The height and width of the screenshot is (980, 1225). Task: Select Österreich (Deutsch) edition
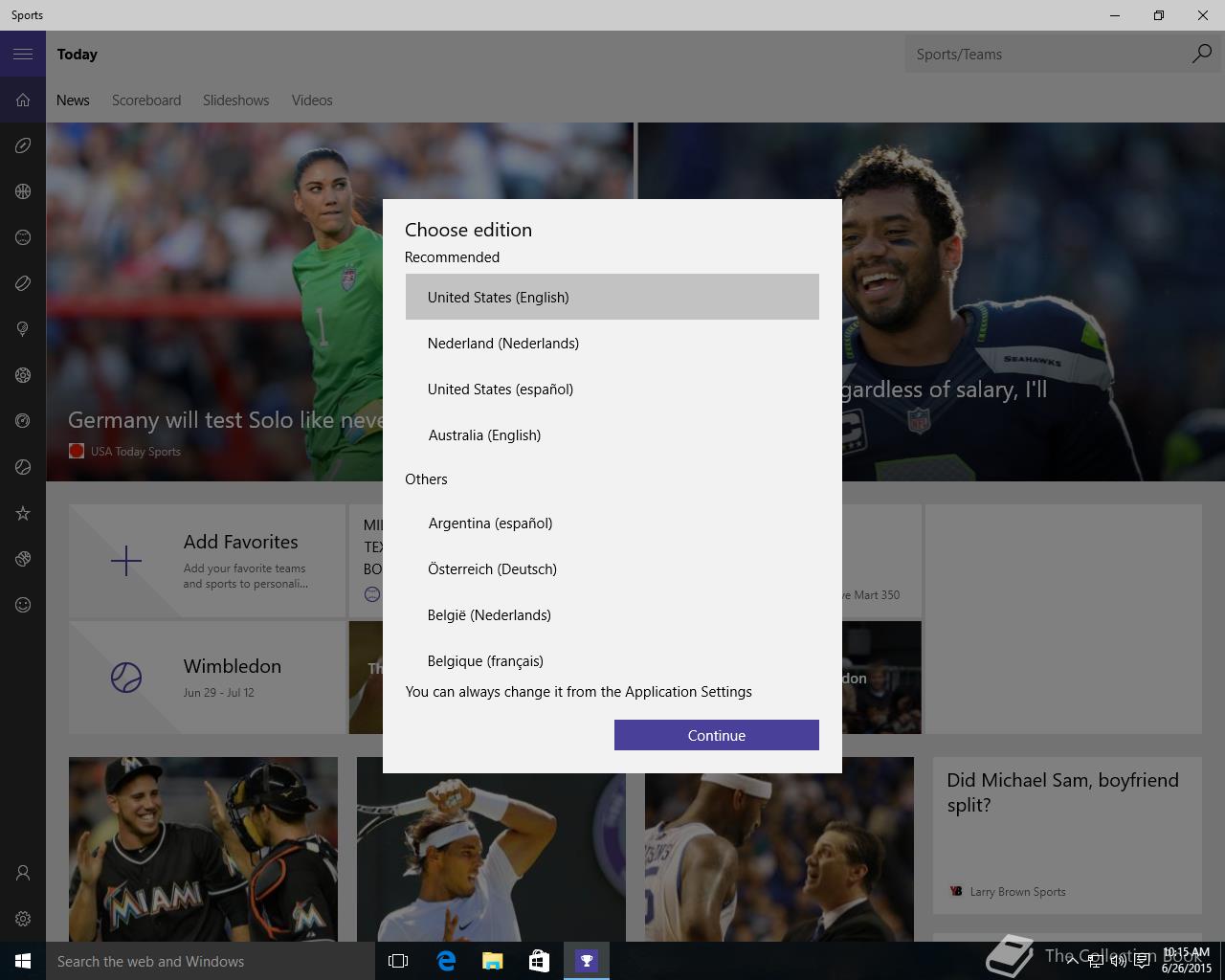click(612, 568)
